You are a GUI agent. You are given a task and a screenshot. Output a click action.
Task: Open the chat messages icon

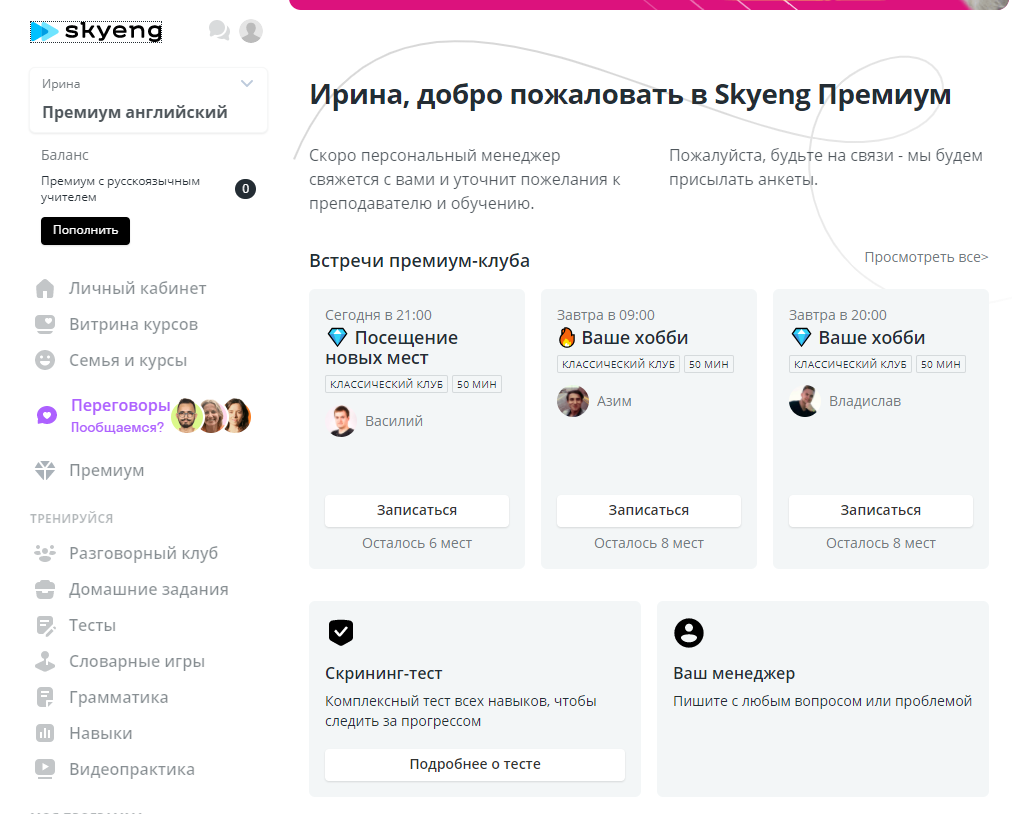[219, 30]
